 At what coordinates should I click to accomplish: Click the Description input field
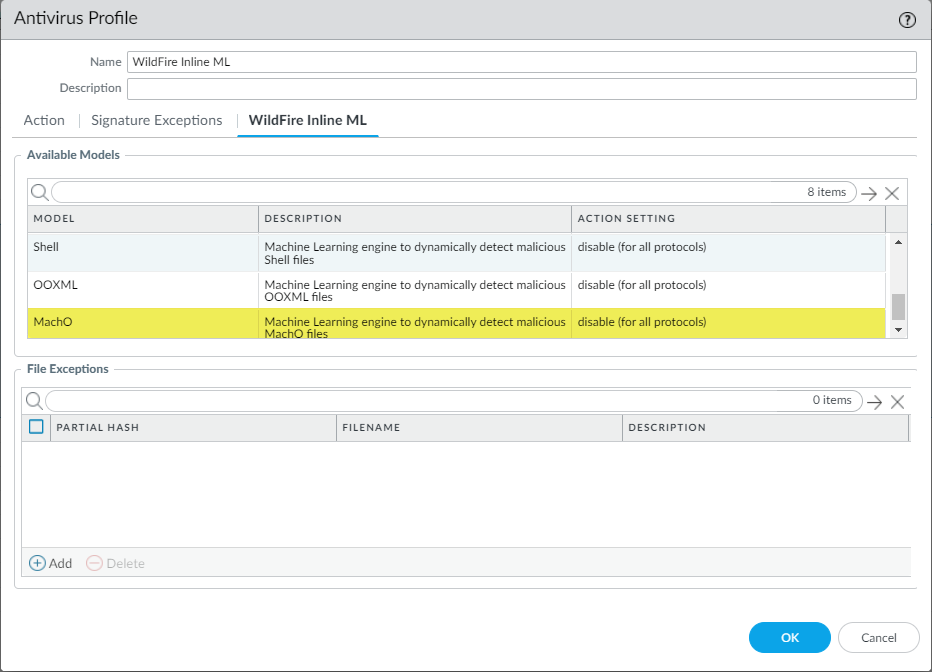[521, 89]
